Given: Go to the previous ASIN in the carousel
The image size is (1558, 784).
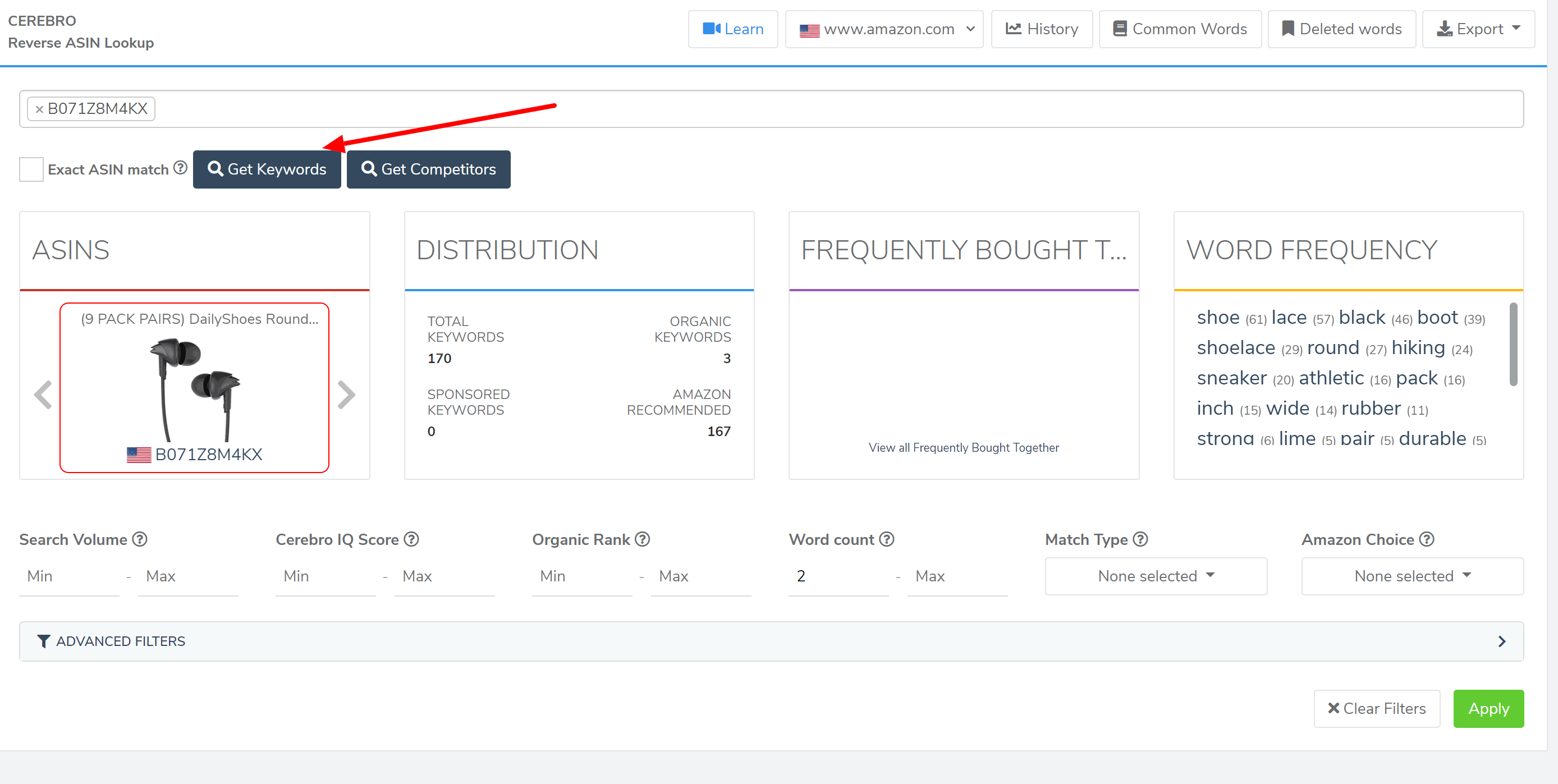Looking at the screenshot, I should [x=43, y=395].
